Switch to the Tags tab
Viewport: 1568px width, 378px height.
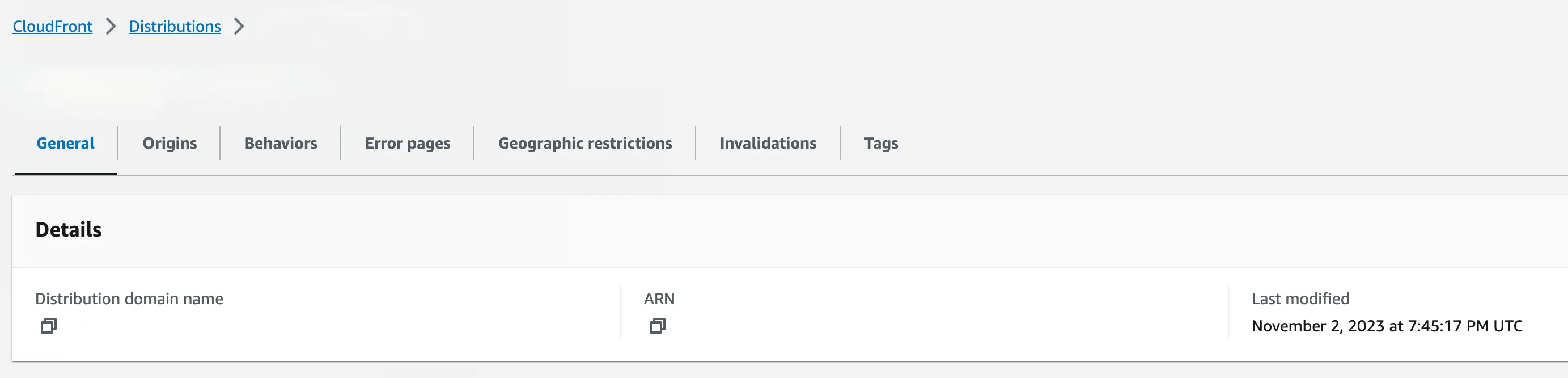click(881, 143)
